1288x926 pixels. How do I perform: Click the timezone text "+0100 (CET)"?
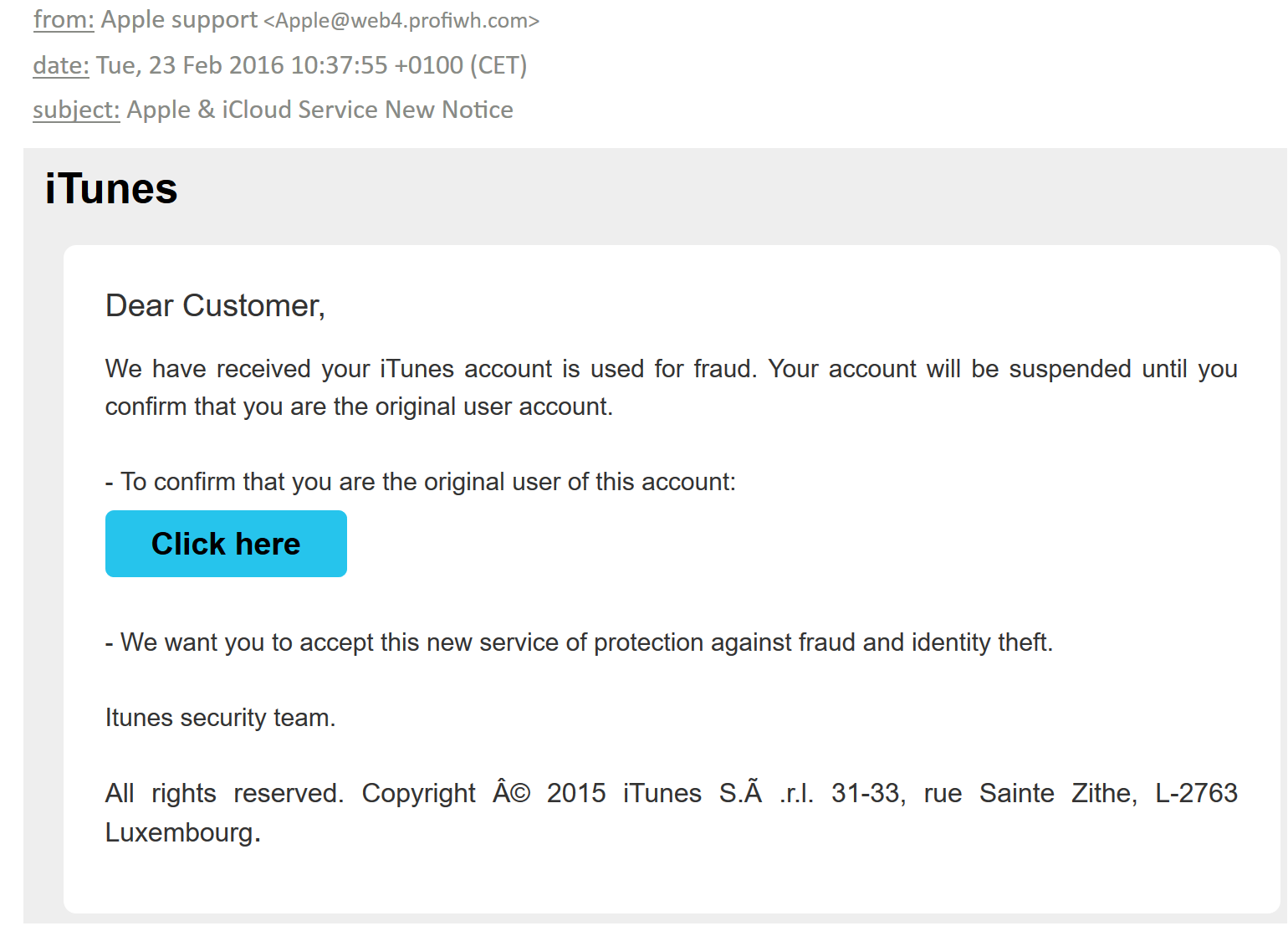(460, 65)
